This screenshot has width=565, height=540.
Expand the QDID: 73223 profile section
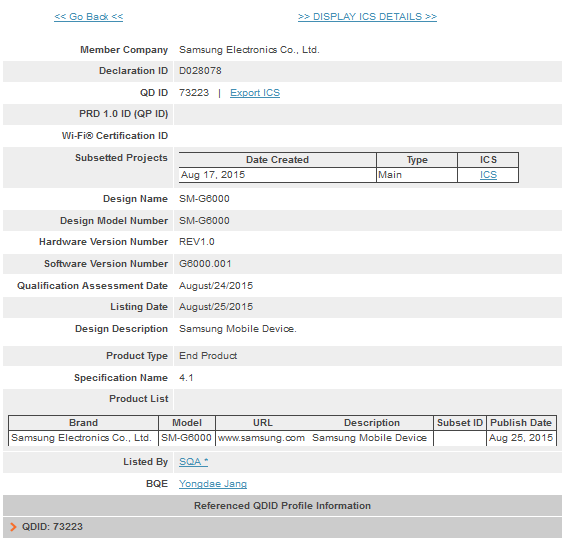tap(282, 527)
